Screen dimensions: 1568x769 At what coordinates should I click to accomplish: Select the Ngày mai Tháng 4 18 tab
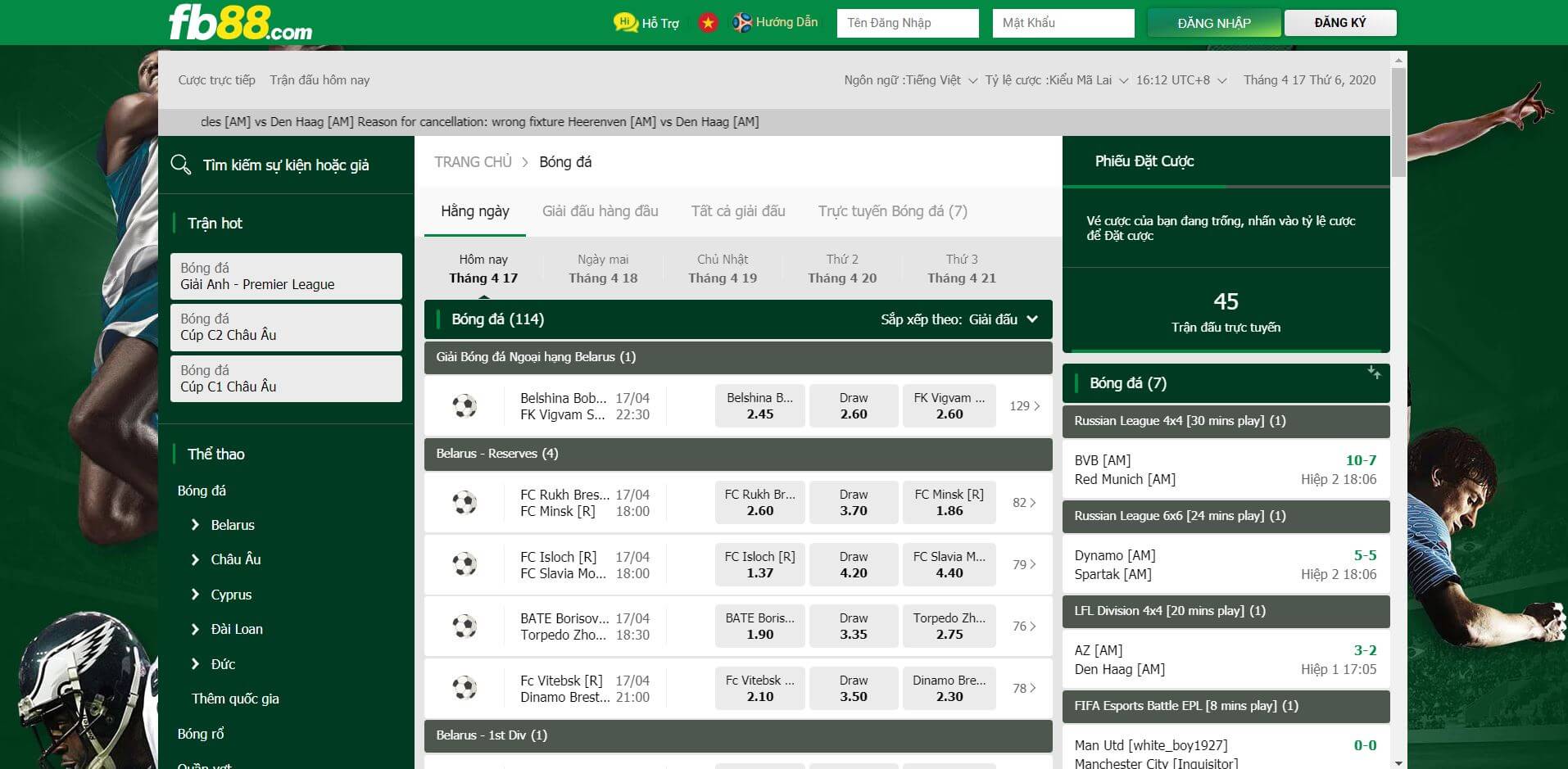pyautogui.click(x=603, y=269)
